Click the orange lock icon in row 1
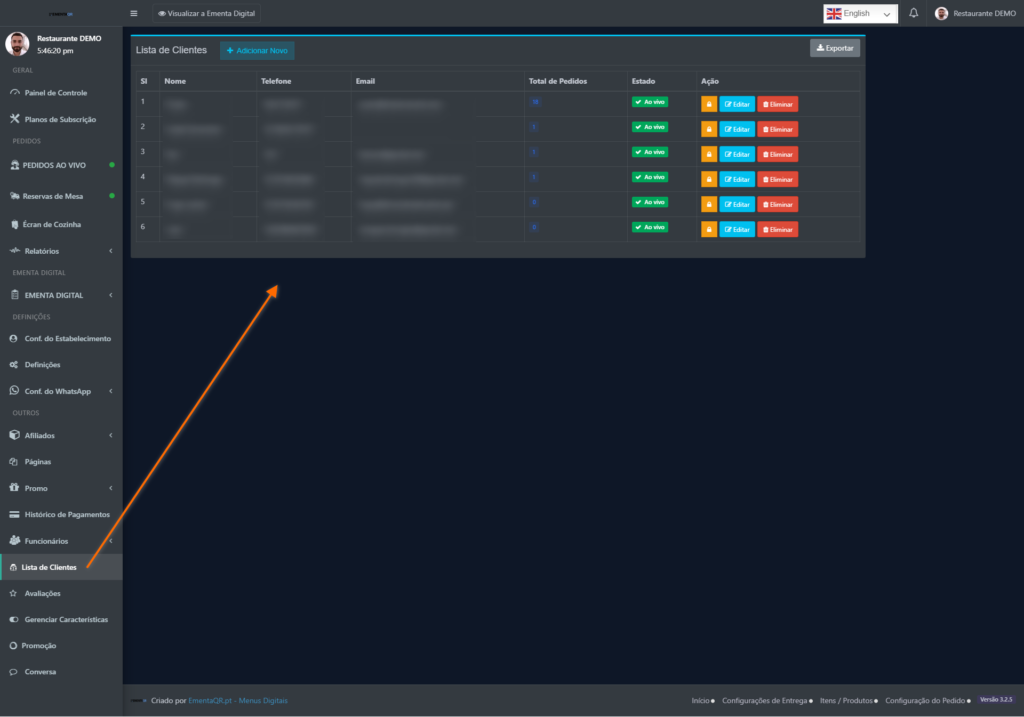Viewport: 1024px width, 717px height. (709, 104)
